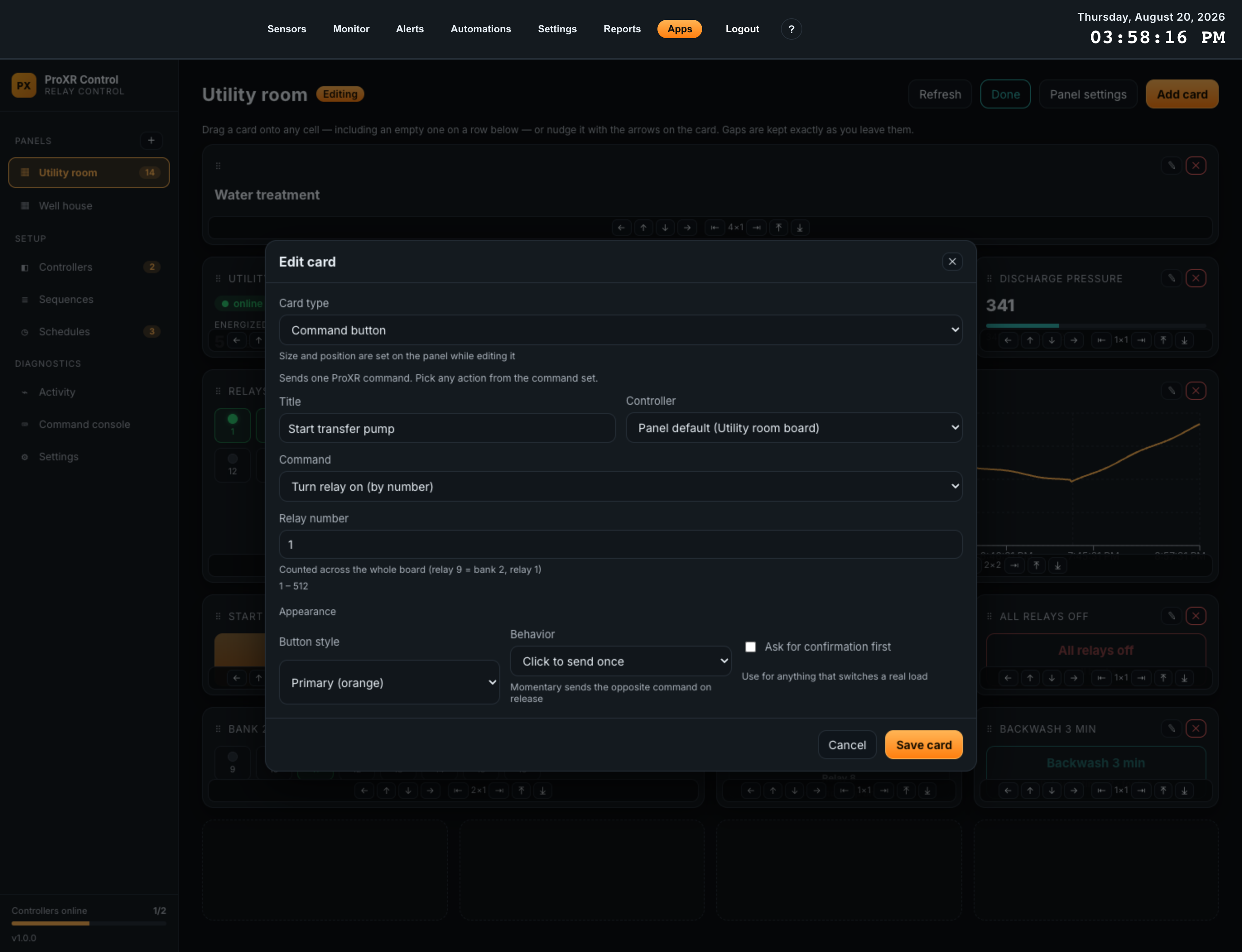The height and width of the screenshot is (952, 1242).
Task: Click the Relay number input field
Action: click(621, 545)
